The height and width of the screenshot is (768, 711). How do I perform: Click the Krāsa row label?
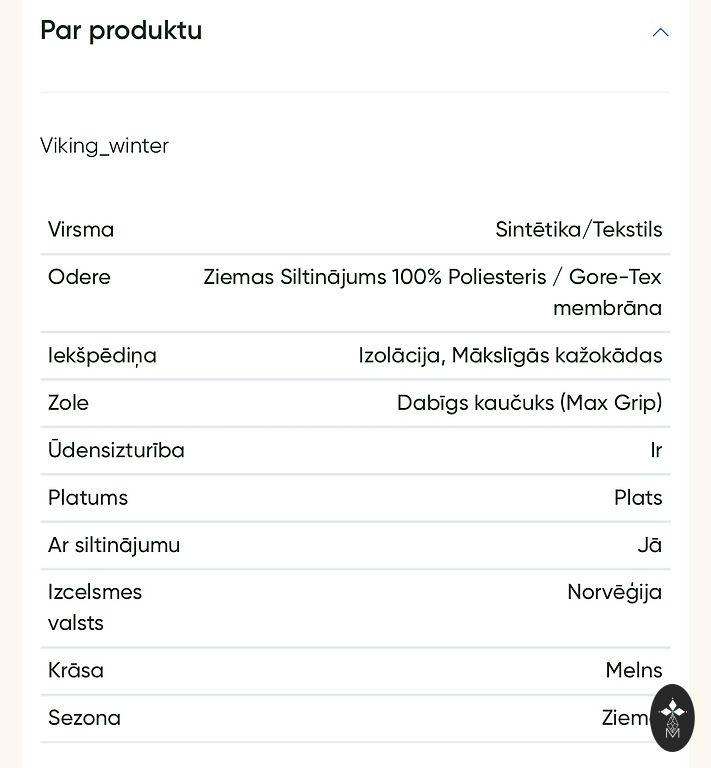(x=76, y=670)
